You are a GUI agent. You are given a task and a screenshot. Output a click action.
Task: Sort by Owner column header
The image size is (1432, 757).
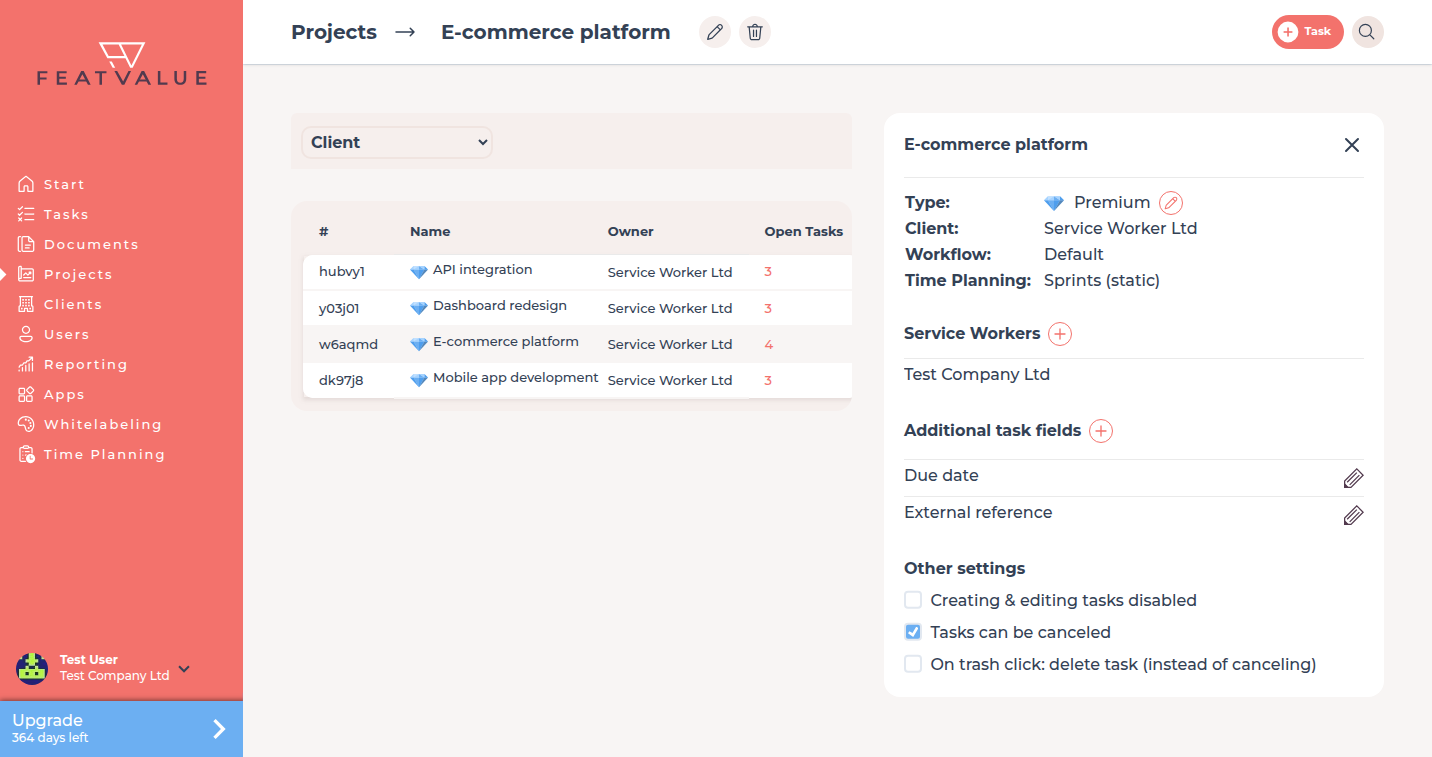(630, 231)
